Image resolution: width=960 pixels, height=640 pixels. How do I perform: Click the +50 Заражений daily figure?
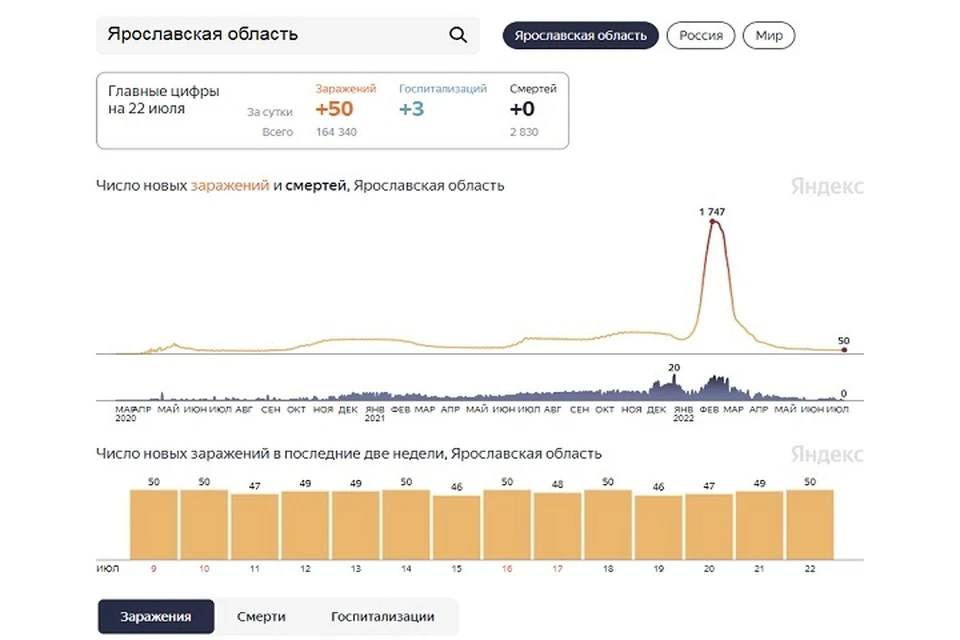pos(334,109)
